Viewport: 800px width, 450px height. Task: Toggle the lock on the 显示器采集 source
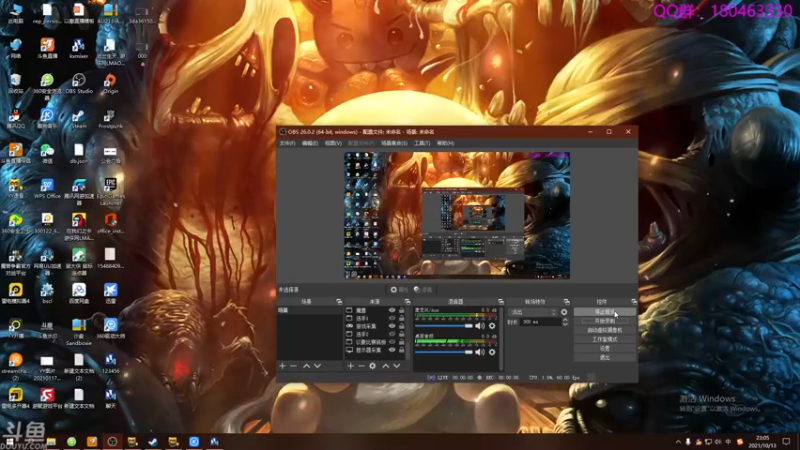click(x=402, y=350)
